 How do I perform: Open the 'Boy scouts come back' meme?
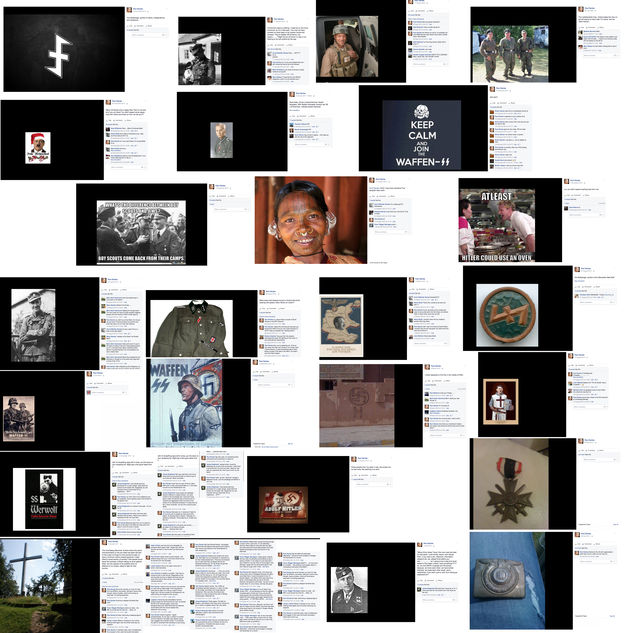(141, 232)
